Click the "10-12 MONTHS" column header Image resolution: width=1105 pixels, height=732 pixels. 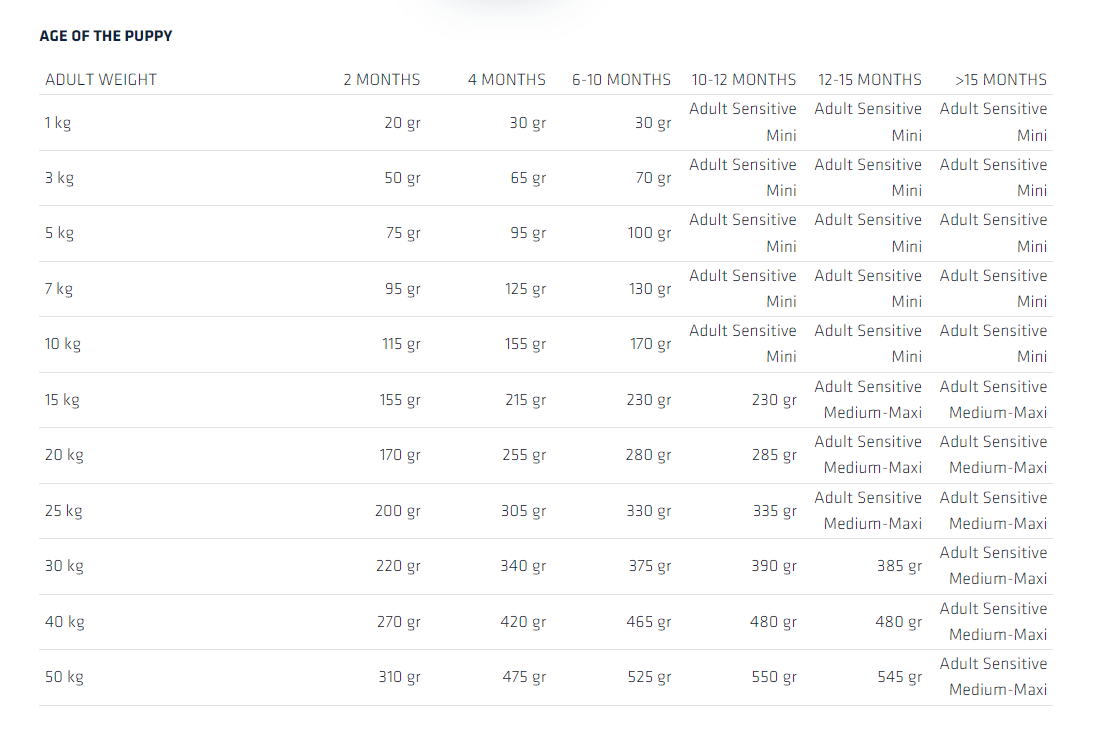click(x=744, y=80)
